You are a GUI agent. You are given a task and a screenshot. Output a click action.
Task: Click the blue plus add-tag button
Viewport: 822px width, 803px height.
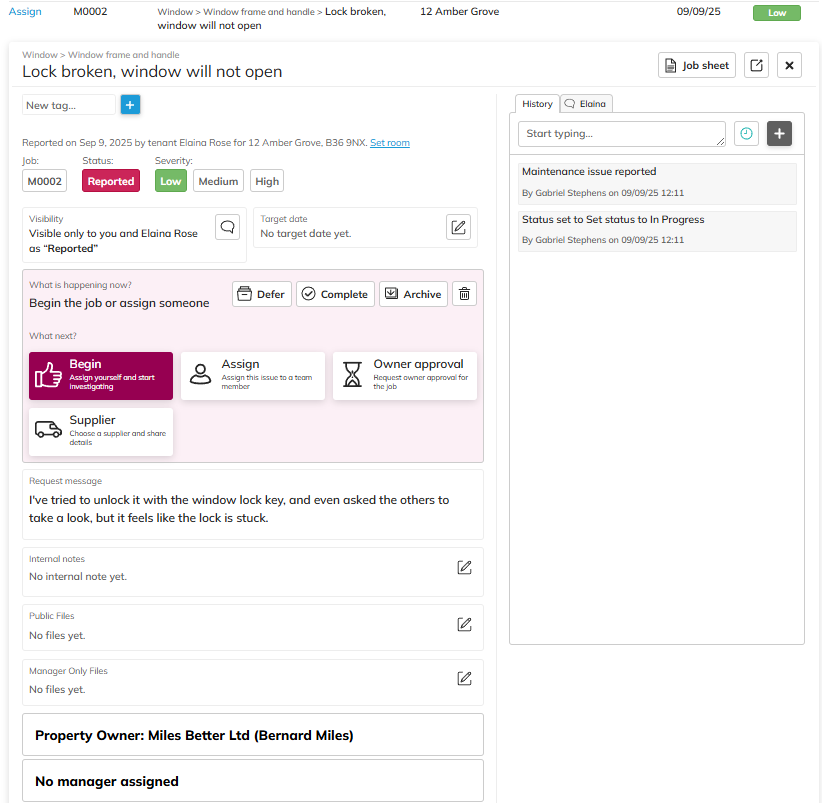point(131,105)
